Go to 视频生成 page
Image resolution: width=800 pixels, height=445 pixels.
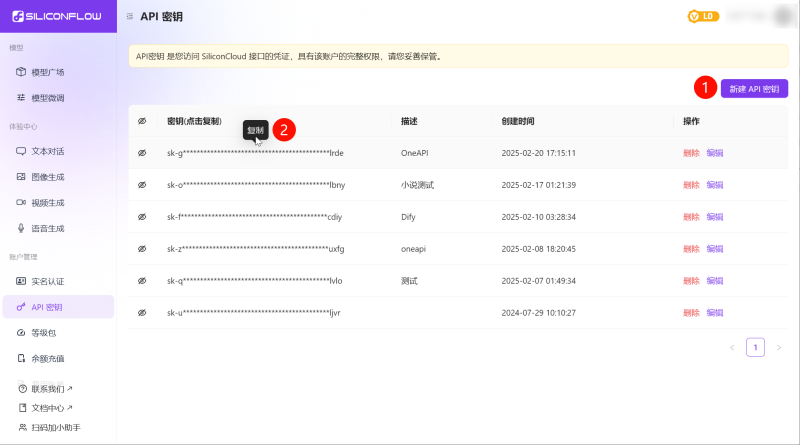(x=47, y=202)
